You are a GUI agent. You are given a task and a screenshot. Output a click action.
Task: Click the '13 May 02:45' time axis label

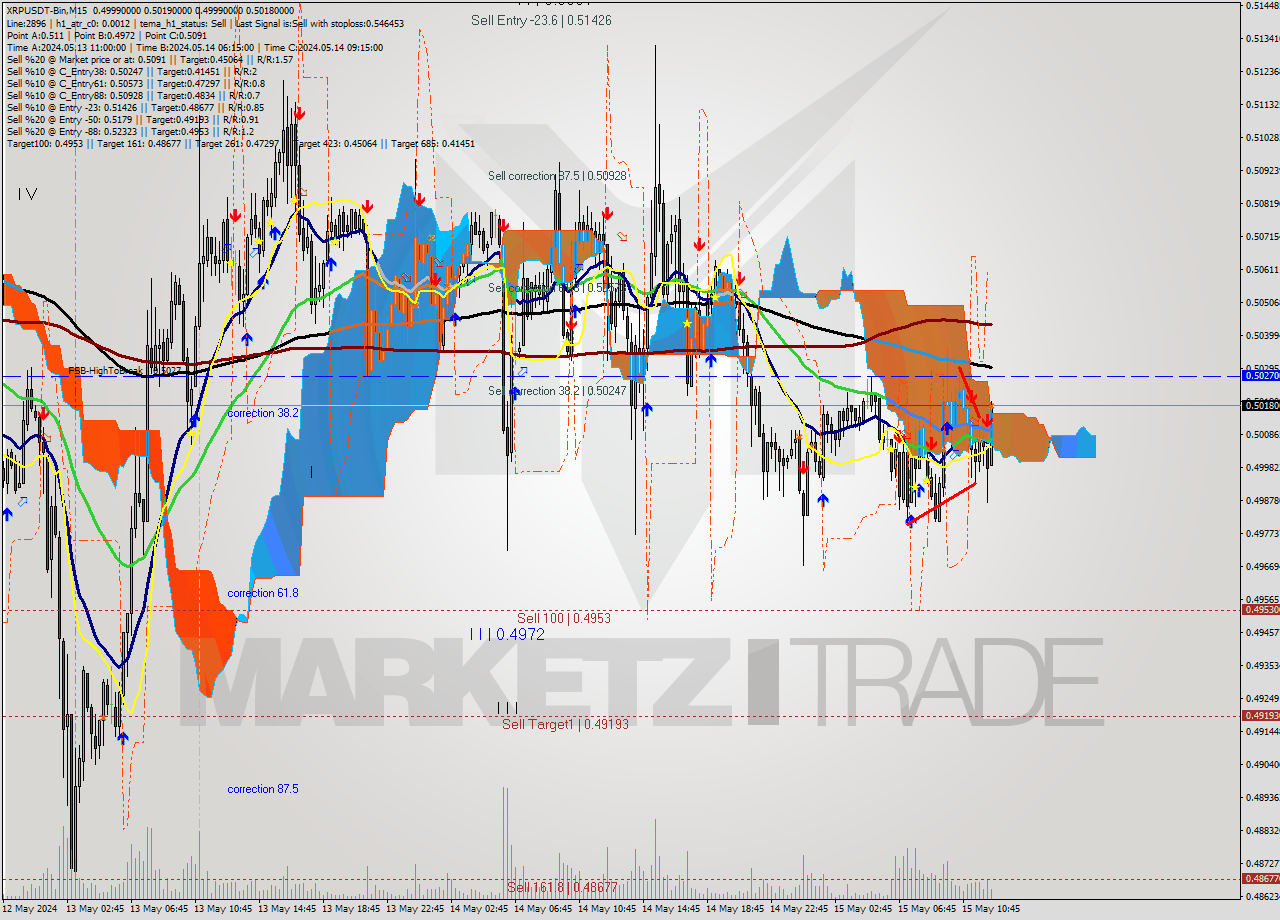point(95,909)
